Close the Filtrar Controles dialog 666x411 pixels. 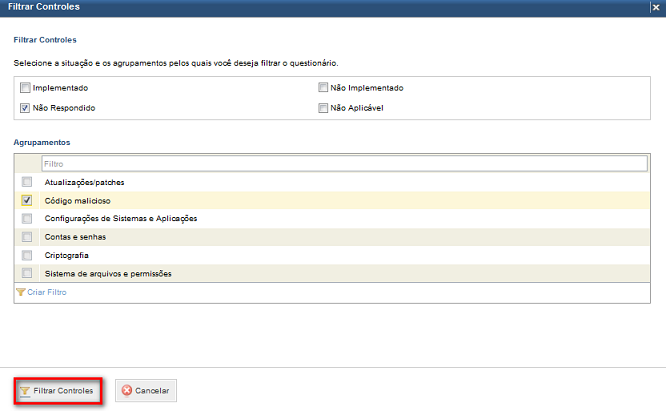click(656, 7)
